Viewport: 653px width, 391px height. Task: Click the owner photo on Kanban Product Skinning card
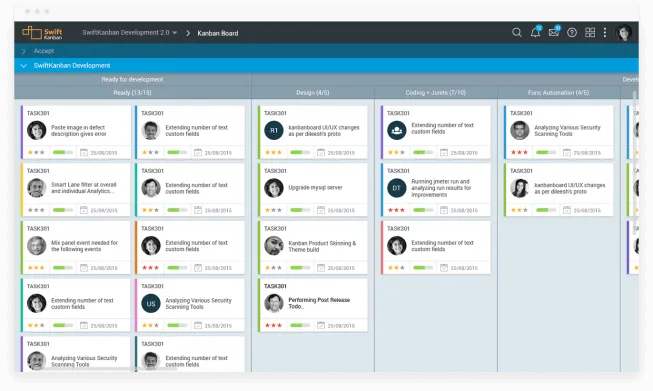(x=274, y=246)
